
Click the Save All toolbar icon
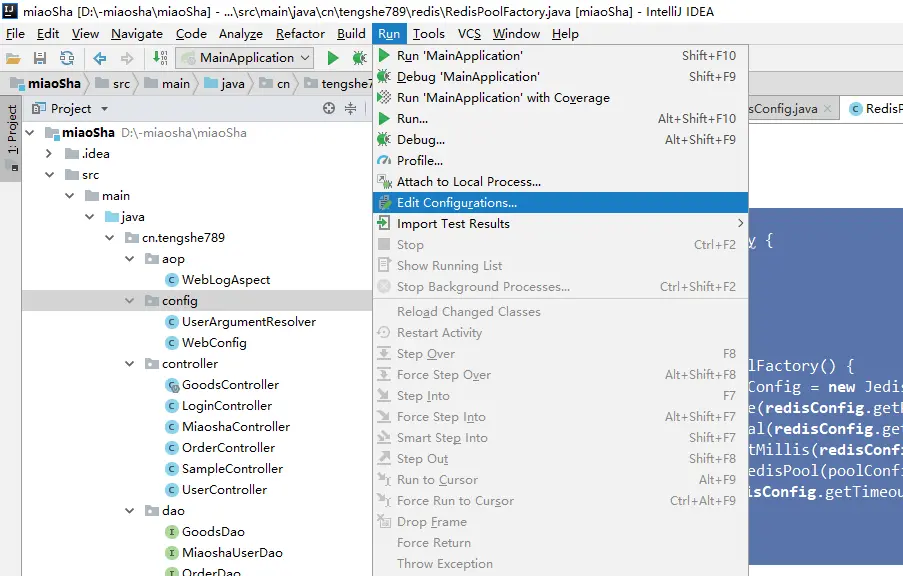pos(40,58)
